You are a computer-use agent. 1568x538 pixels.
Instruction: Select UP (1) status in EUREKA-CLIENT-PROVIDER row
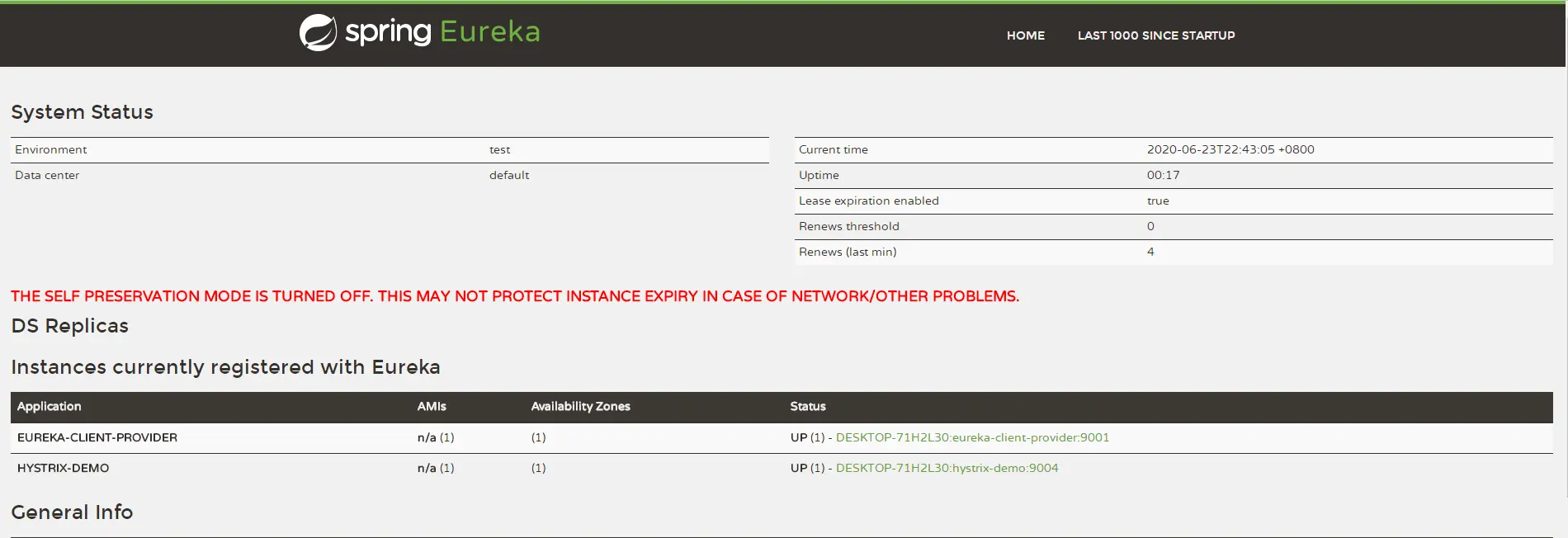[807, 437]
